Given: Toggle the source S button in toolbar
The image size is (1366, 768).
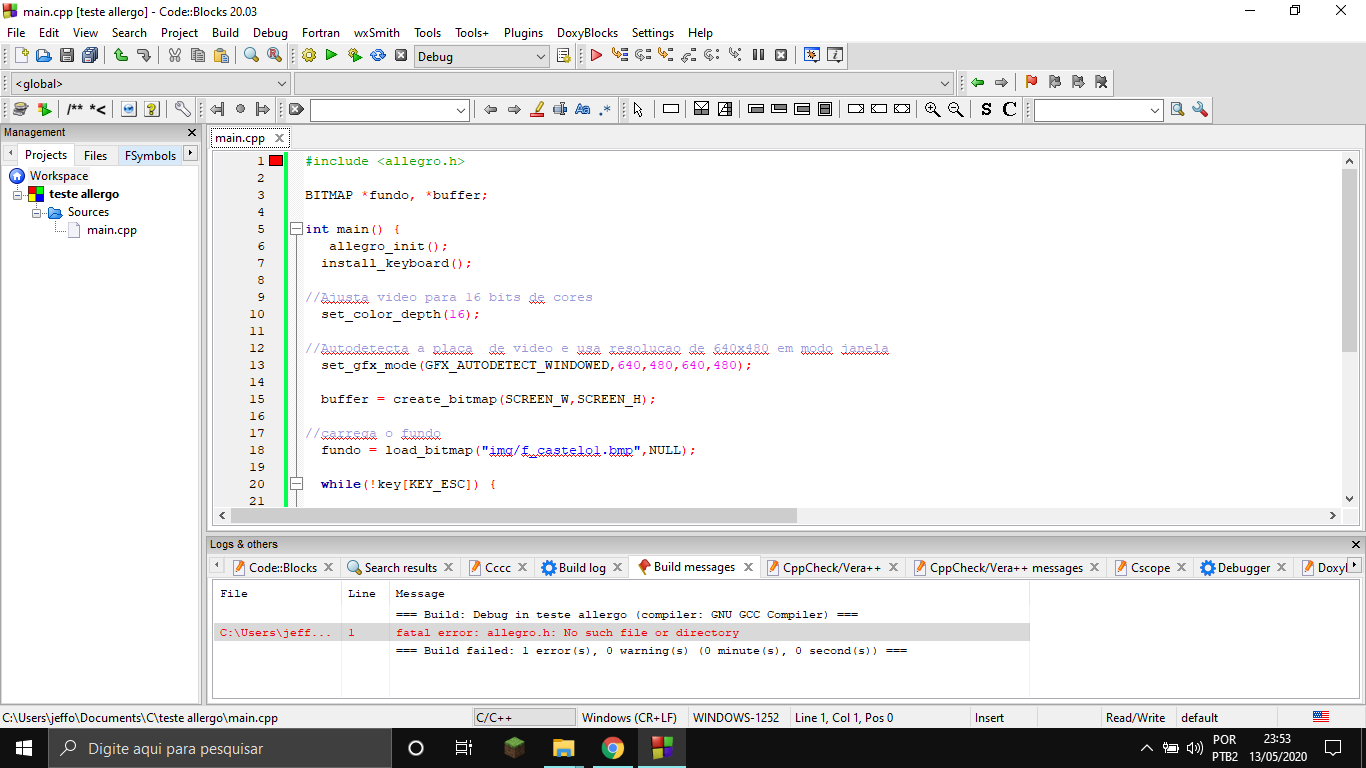Looking at the screenshot, I should [x=986, y=110].
